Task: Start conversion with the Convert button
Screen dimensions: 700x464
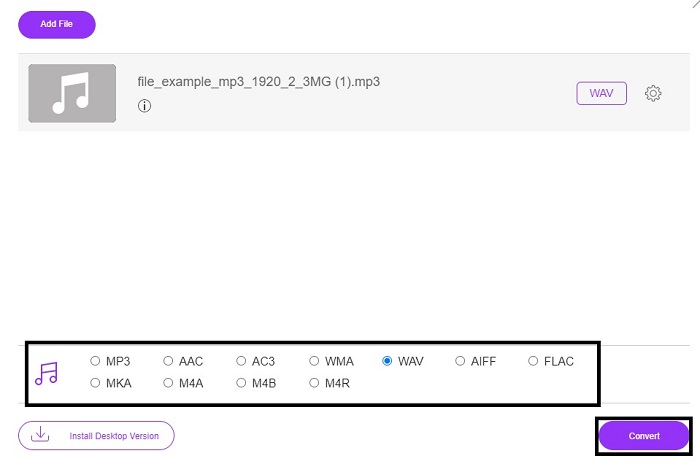Action: click(x=644, y=436)
